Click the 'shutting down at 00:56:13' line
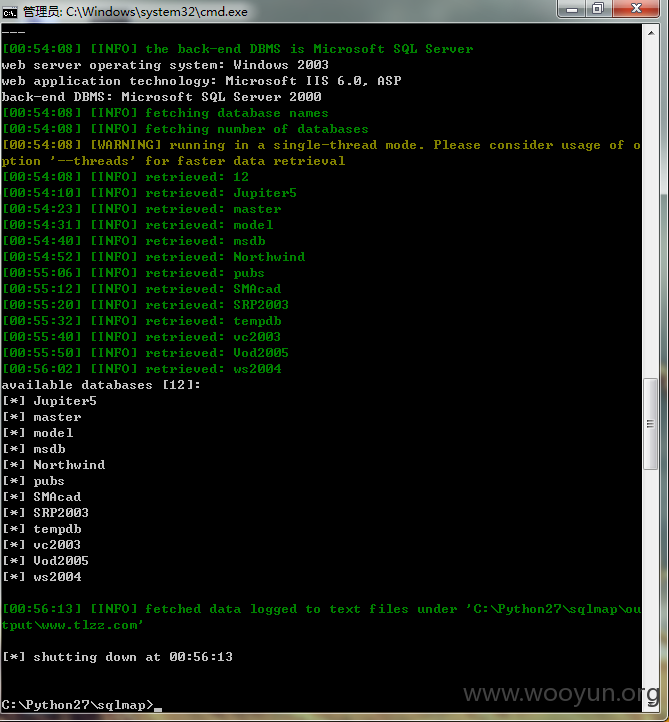 click(117, 657)
